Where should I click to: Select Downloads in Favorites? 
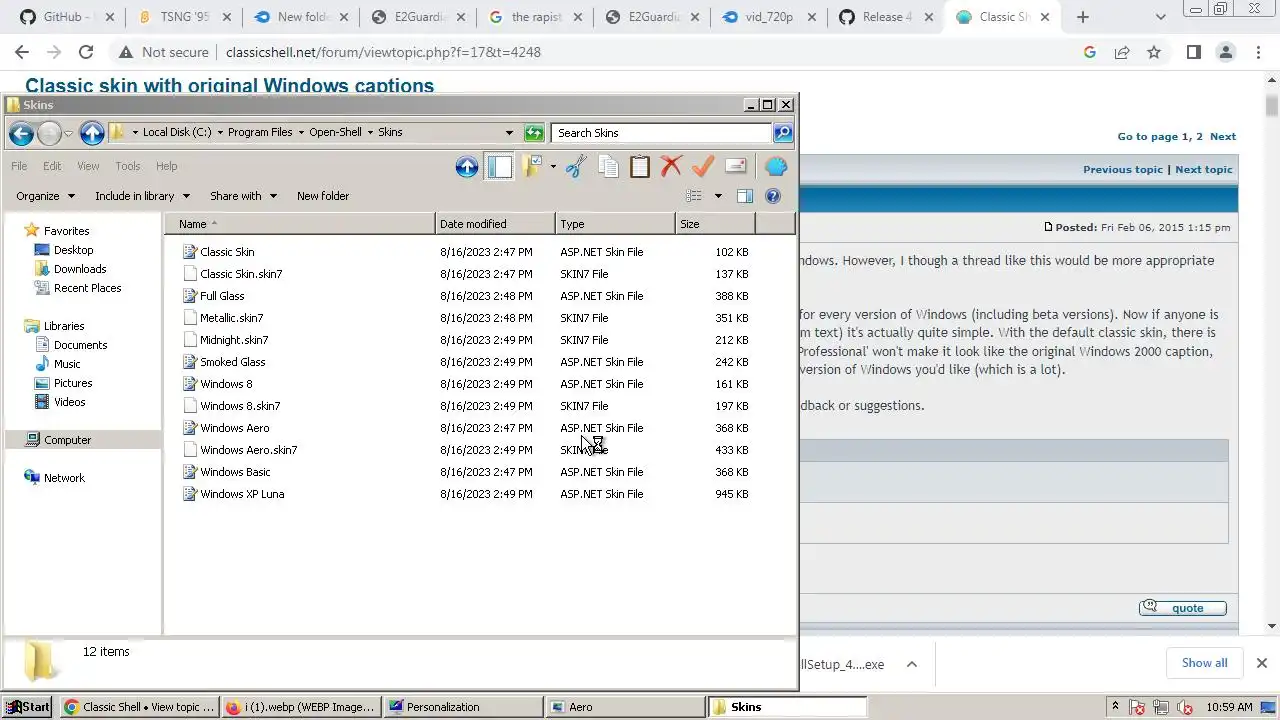[x=80, y=269]
